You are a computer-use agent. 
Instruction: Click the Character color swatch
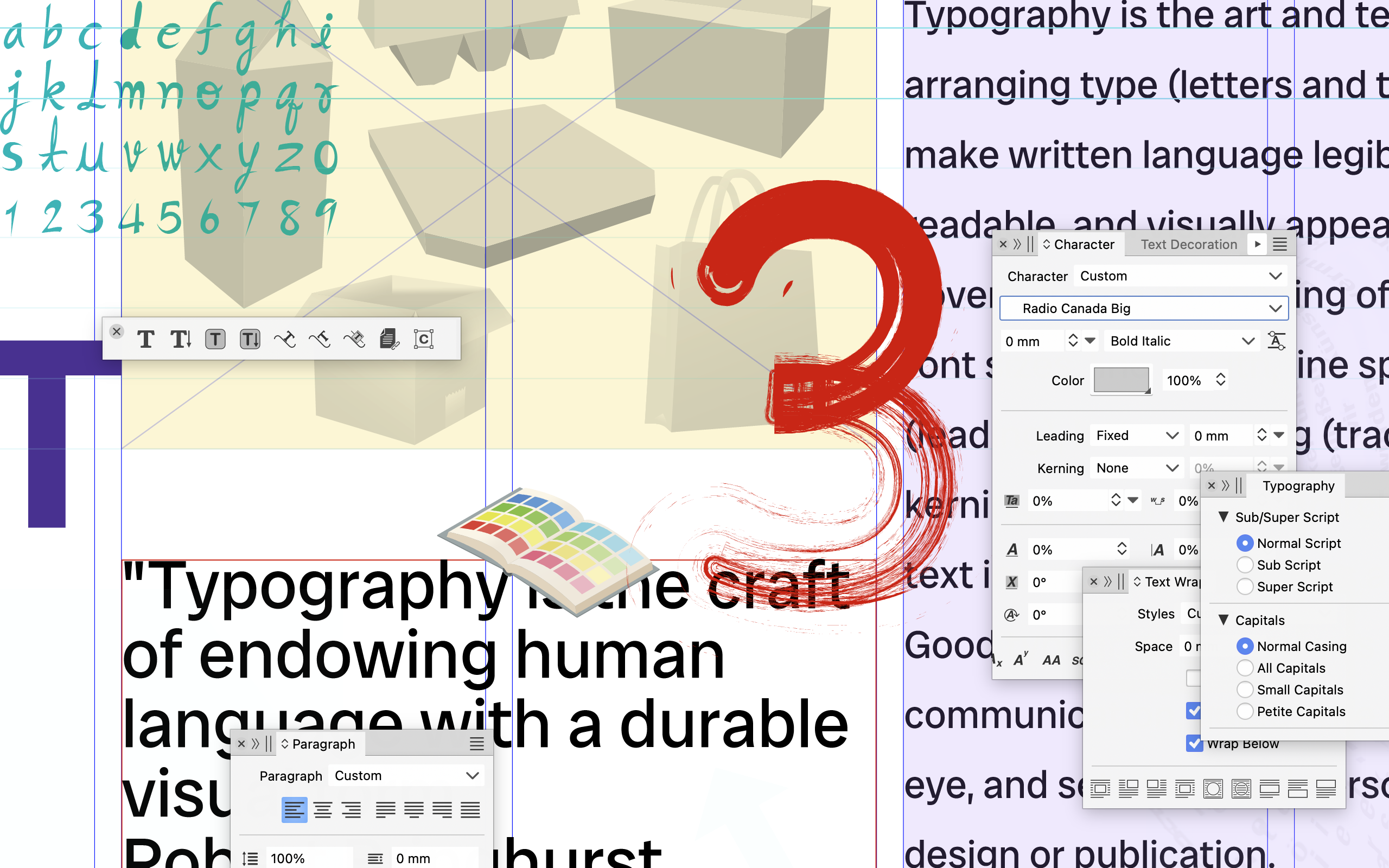coord(1121,380)
